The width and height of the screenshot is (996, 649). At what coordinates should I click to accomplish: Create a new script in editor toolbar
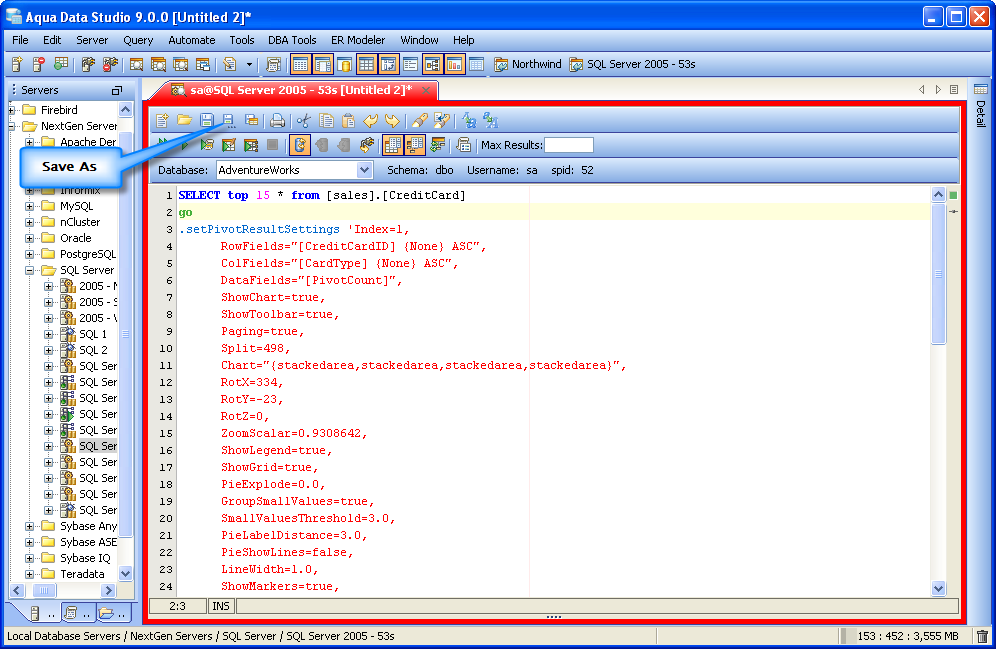coord(162,120)
